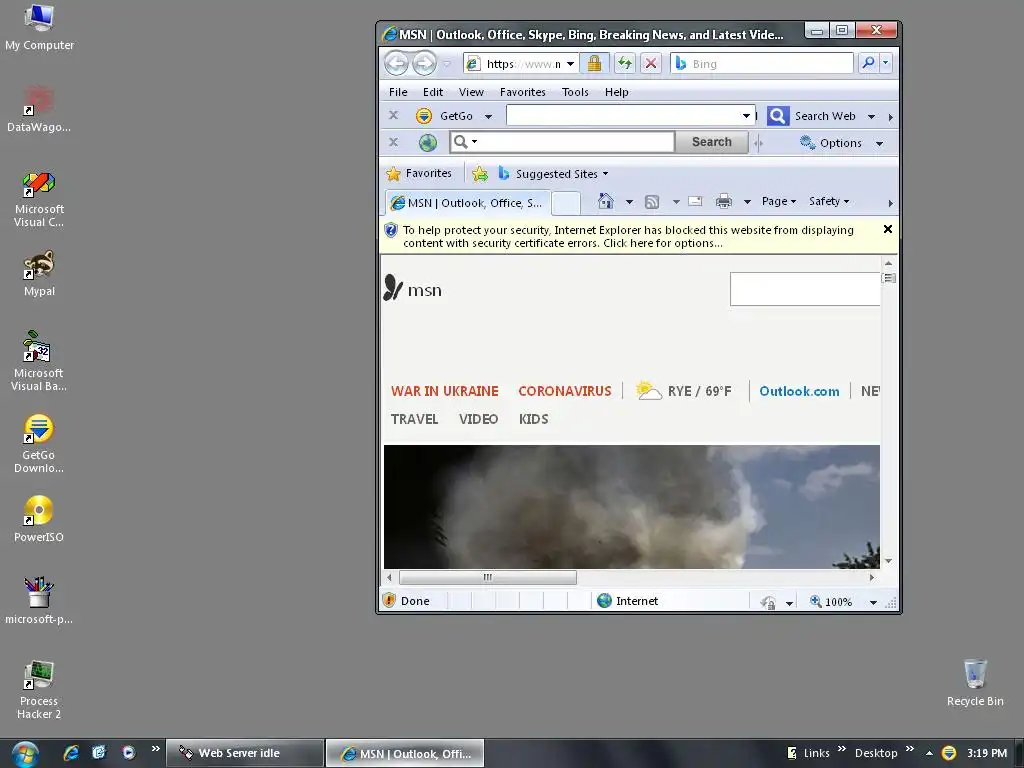
Task: Click the grey Search button
Action: coord(711,142)
